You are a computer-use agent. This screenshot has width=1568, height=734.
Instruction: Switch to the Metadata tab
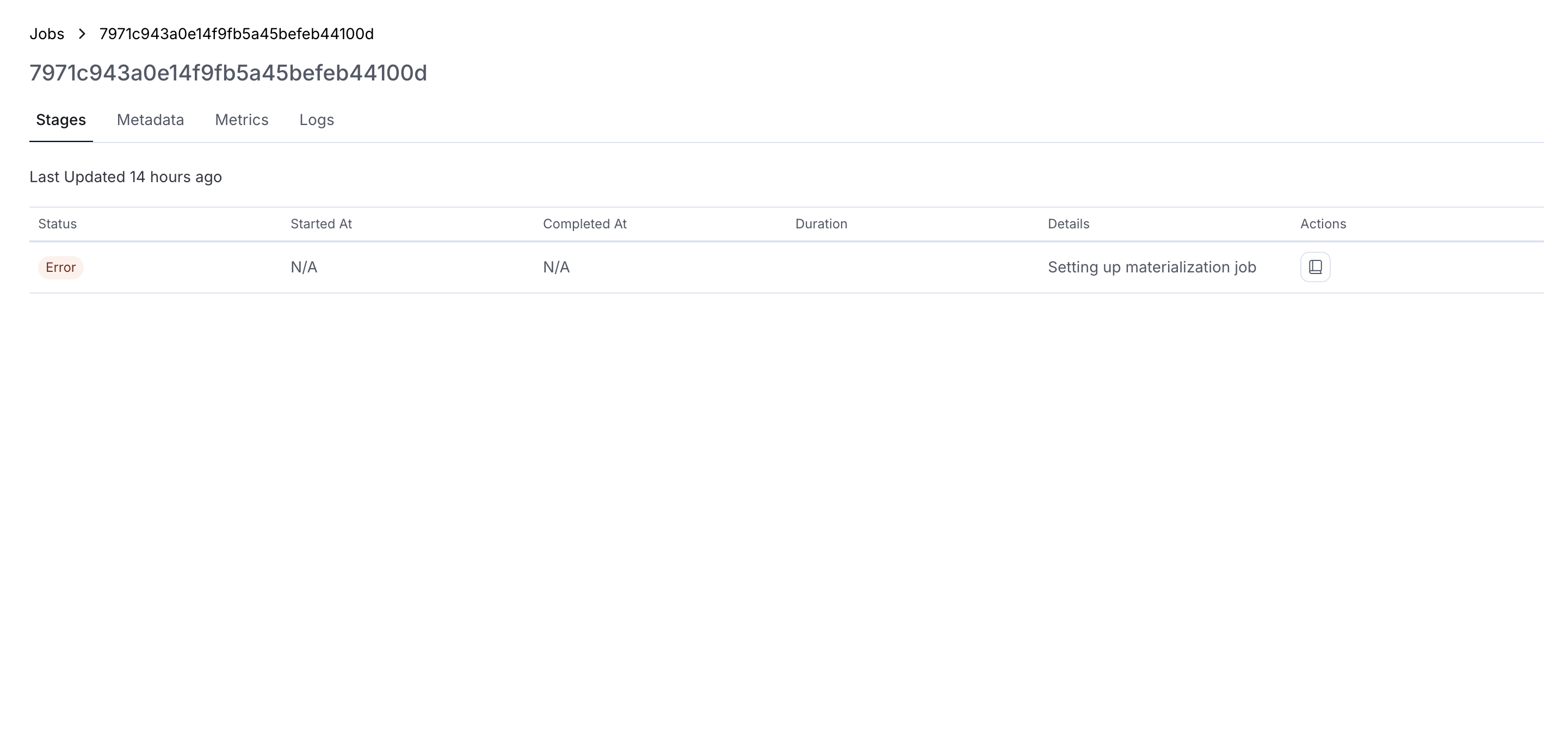coord(150,120)
